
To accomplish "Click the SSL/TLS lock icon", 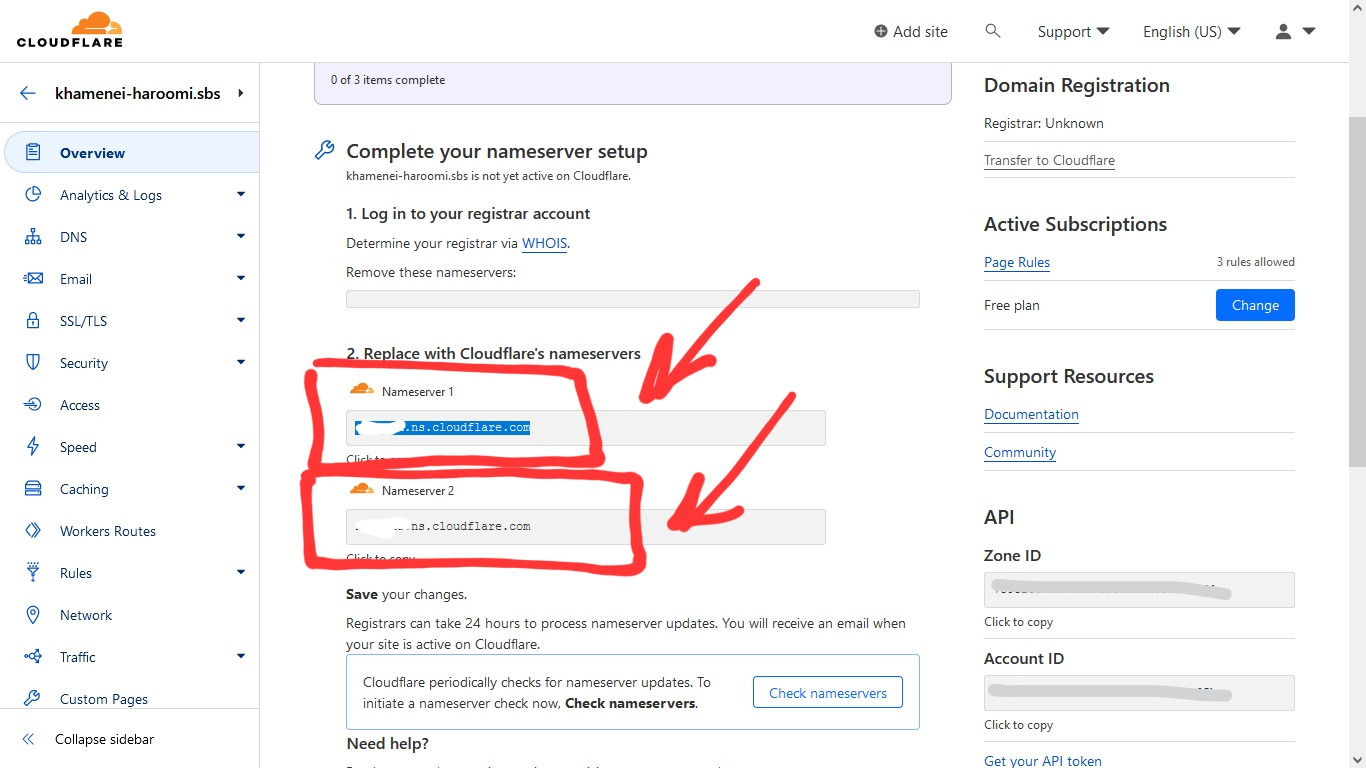I will coord(33,321).
